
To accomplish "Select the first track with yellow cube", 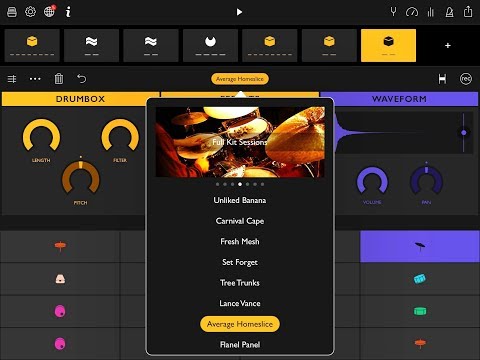I will pyautogui.click(x=32, y=45).
